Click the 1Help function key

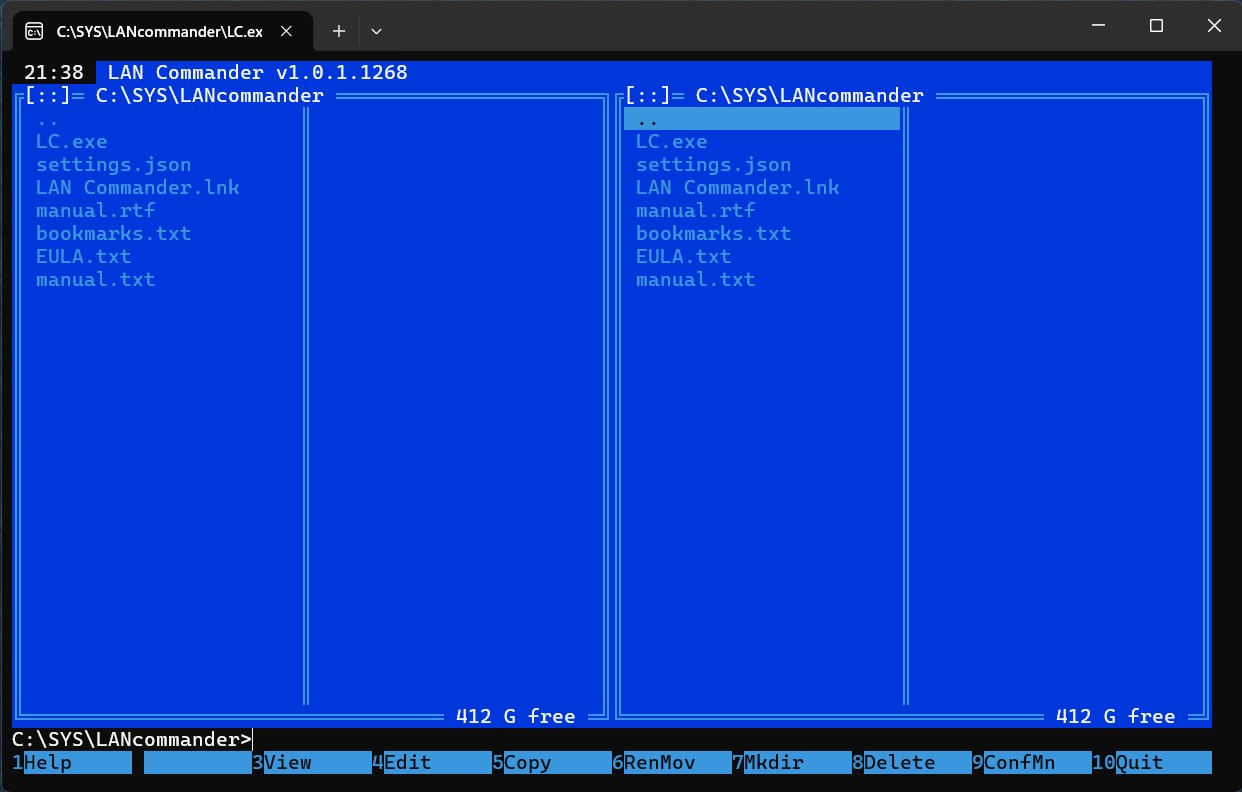[72, 762]
